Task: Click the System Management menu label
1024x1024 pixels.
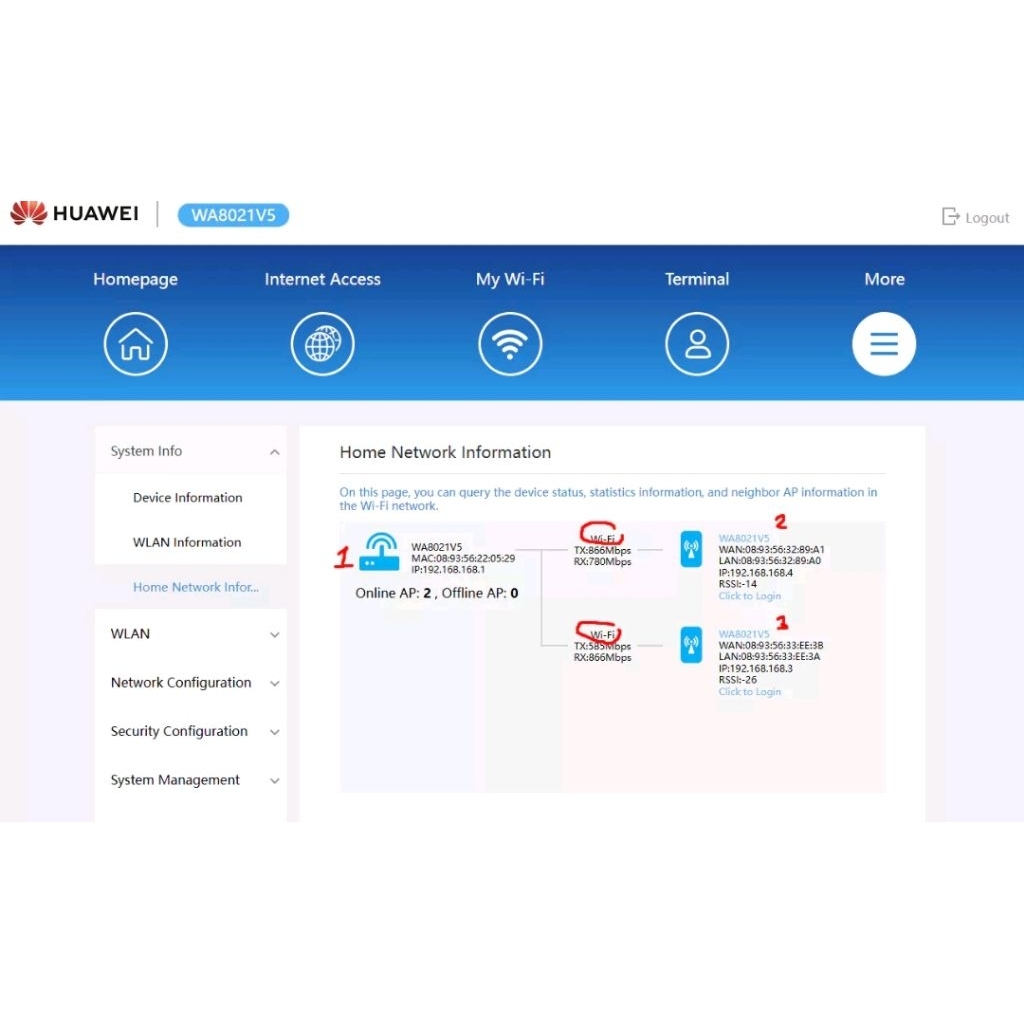Action: 175,780
